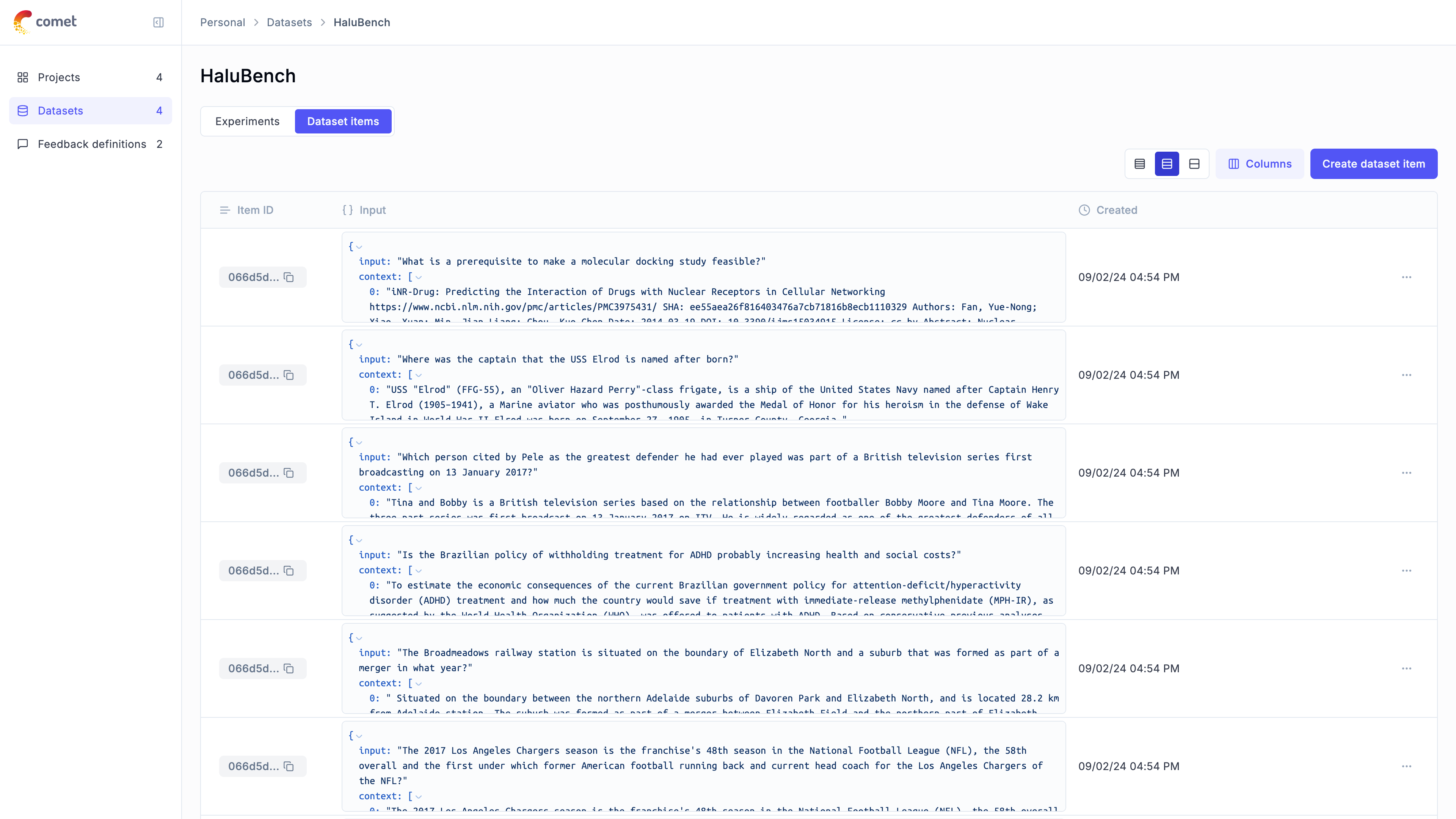Open actions menu for Broadmeadows railway row
1456x819 pixels.
pyautogui.click(x=1406, y=668)
